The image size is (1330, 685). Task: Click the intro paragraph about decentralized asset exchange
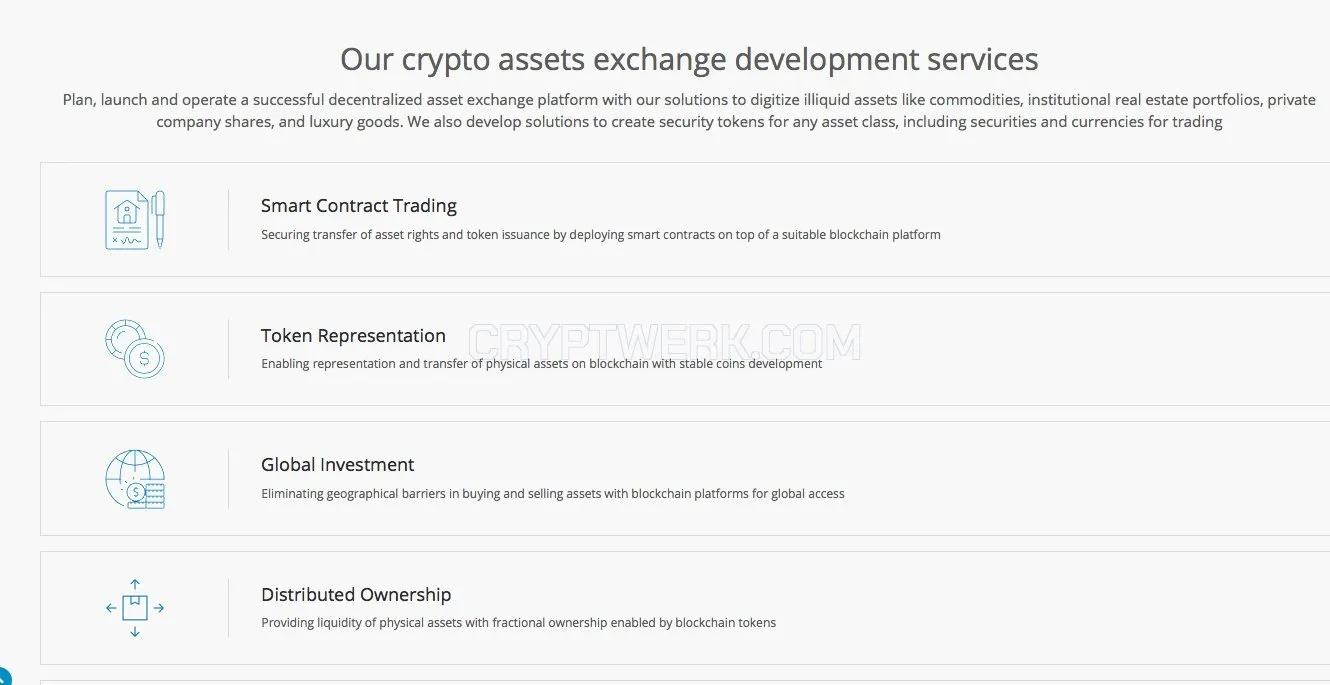click(x=689, y=111)
